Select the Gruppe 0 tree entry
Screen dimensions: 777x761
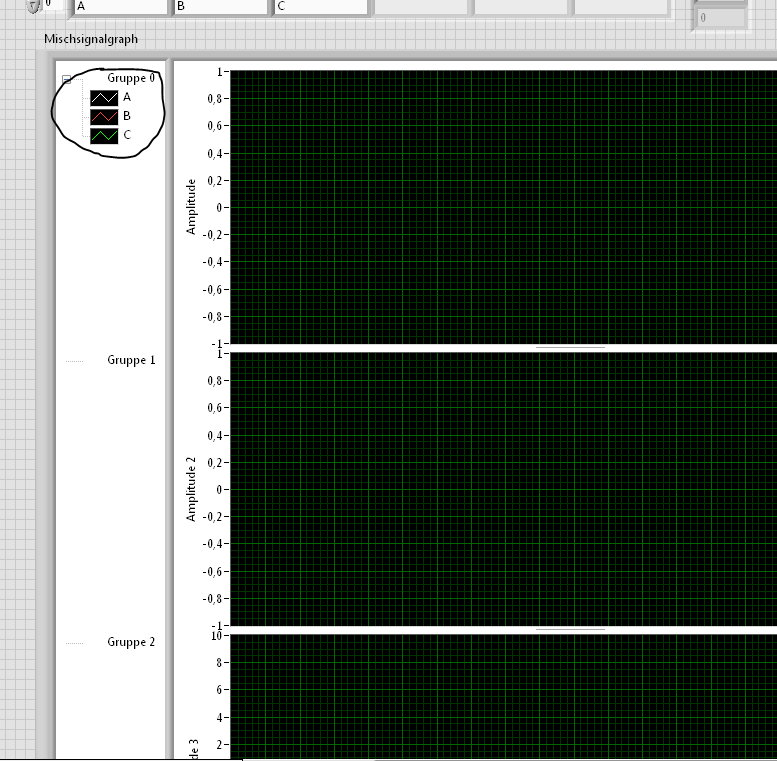131,78
